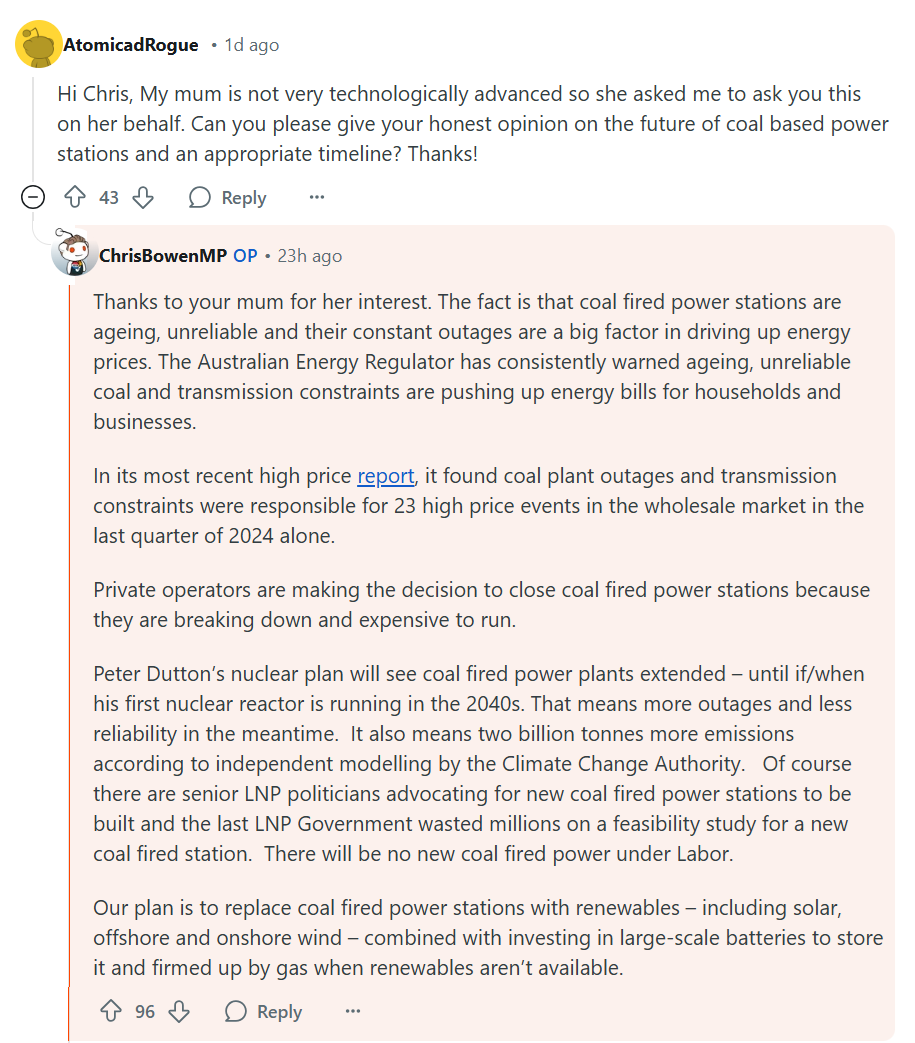This screenshot has height=1043, width=915.
Task: Open the high price report link
Action: [385, 476]
